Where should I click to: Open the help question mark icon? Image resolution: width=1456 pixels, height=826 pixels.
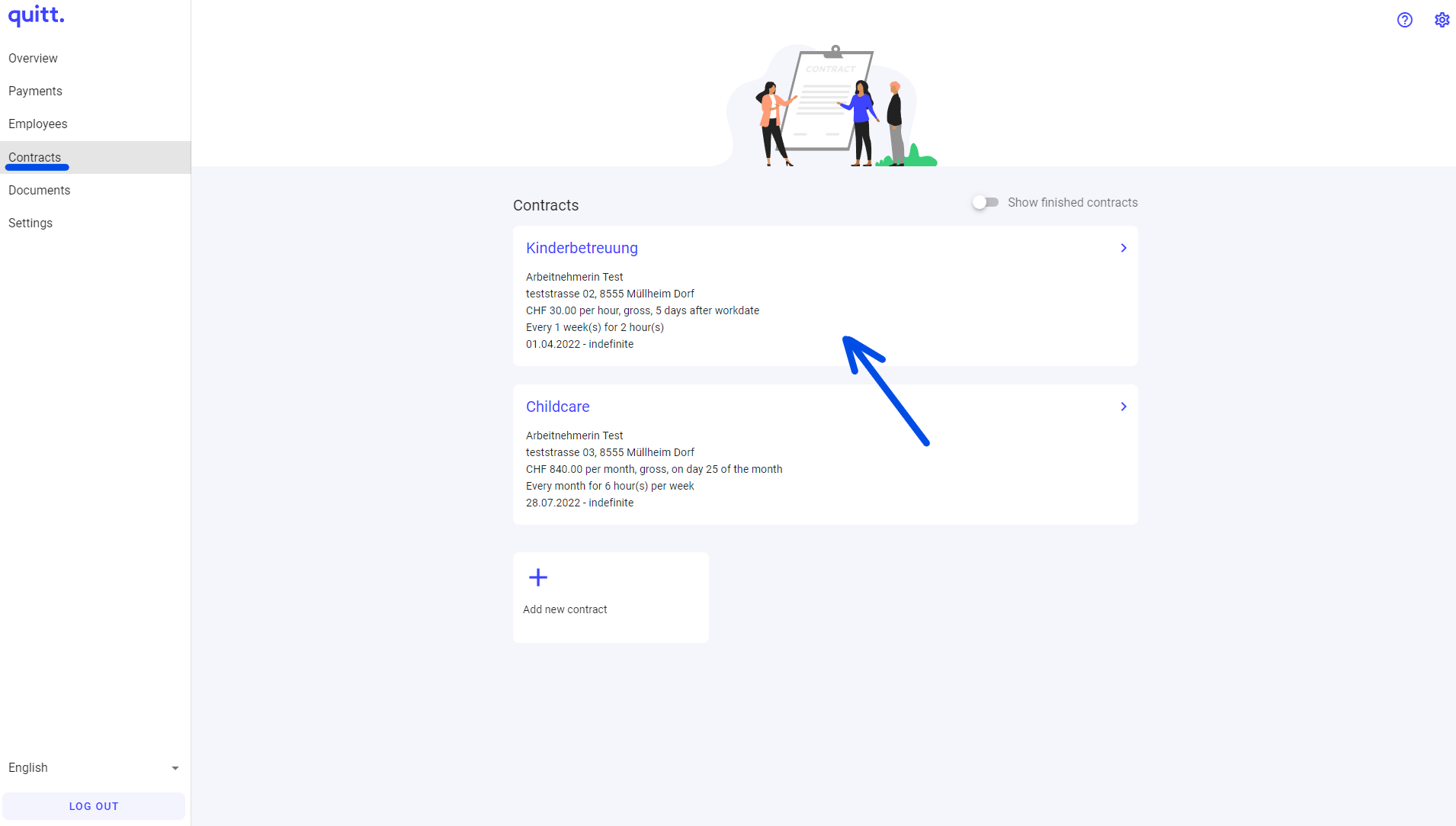pos(1404,20)
